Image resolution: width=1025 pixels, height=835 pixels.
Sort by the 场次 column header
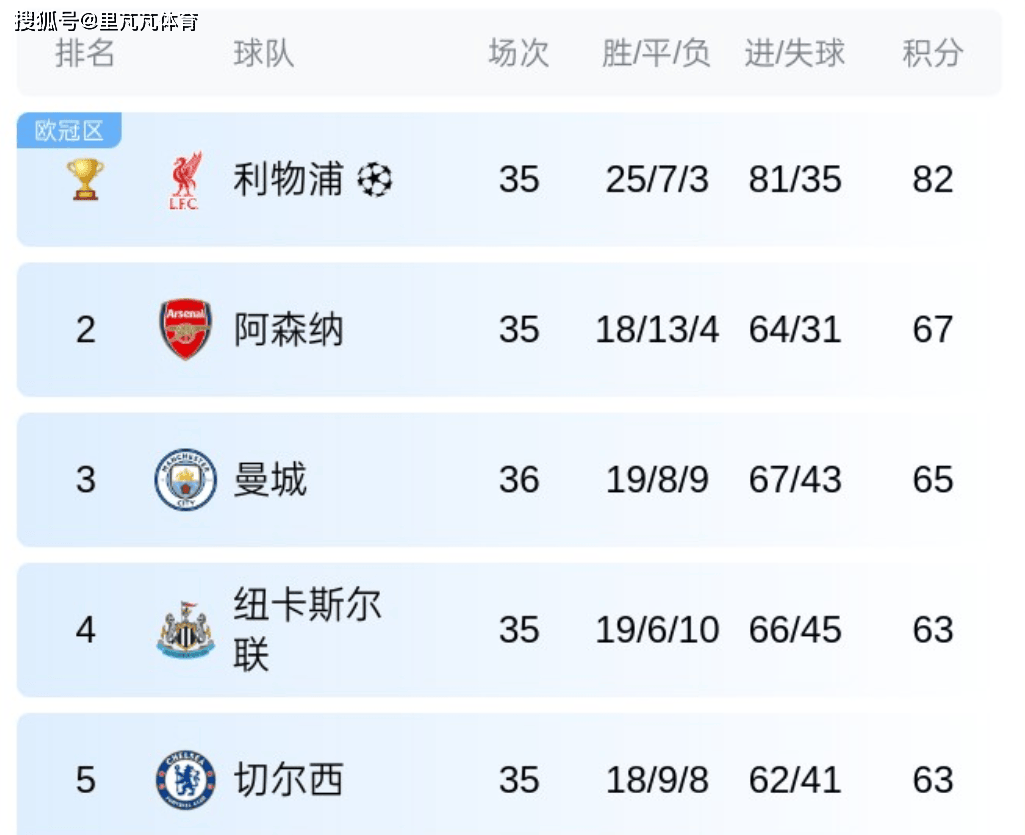pos(519,54)
